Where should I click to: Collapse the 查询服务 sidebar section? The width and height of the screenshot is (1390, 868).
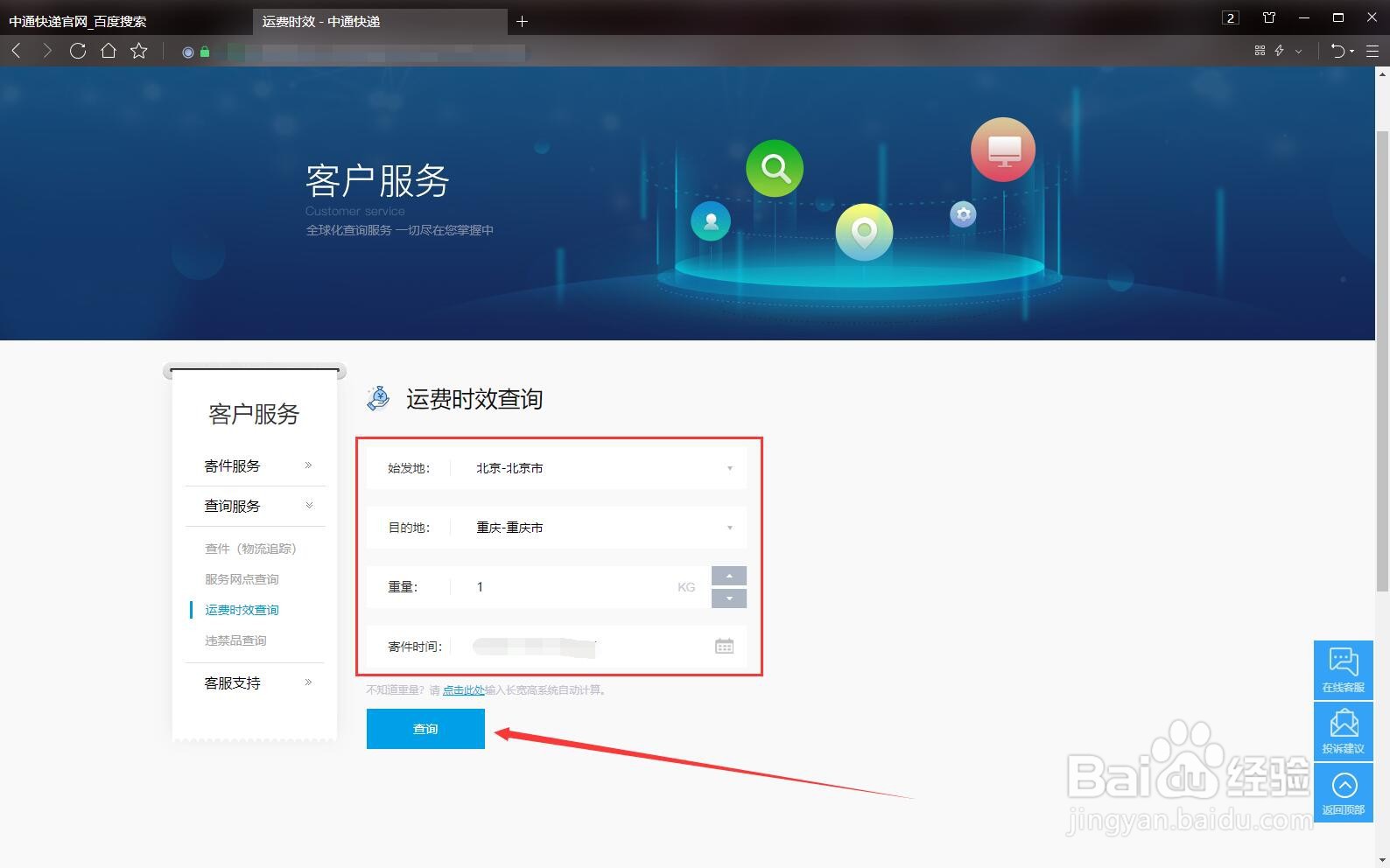click(x=255, y=507)
